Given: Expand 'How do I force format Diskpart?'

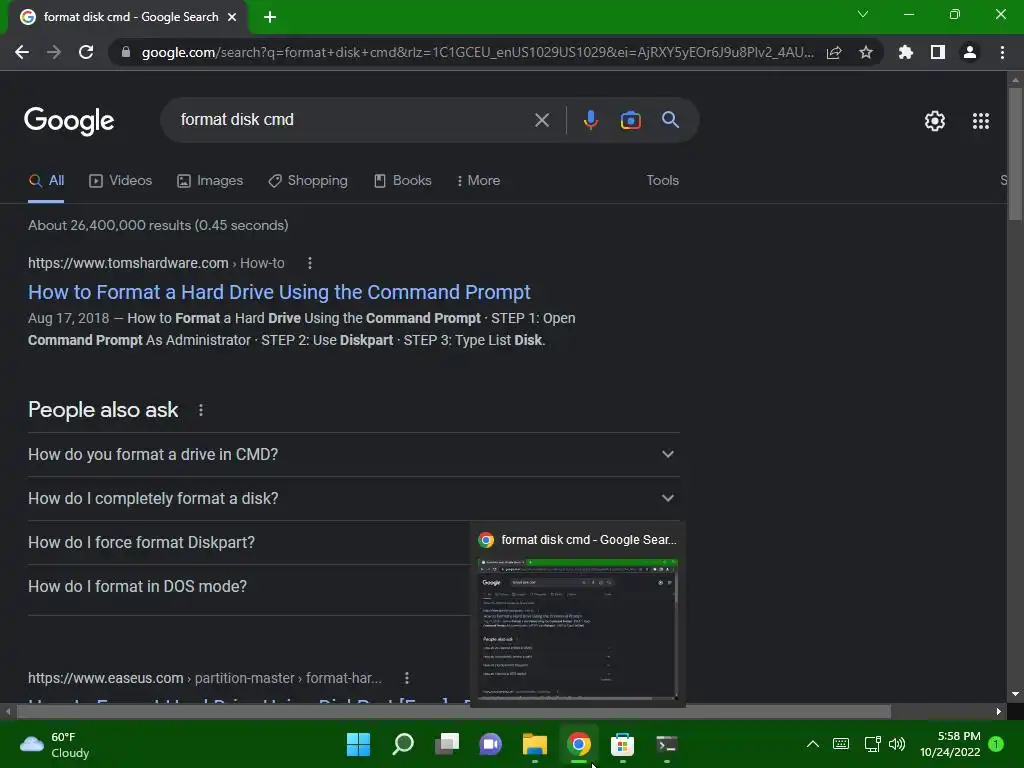Looking at the screenshot, I should pos(248,543).
